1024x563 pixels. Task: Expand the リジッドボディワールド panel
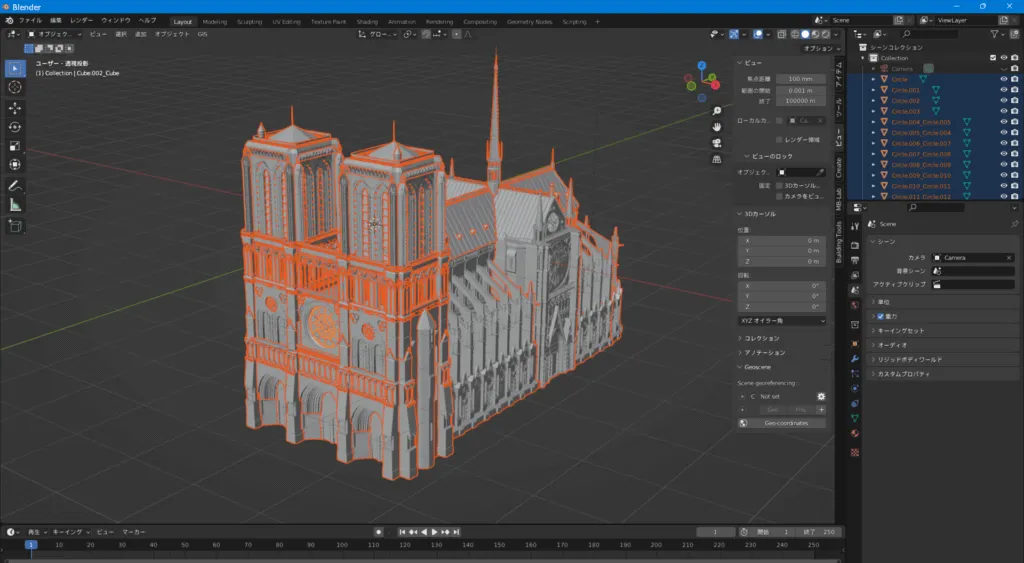tap(908, 359)
